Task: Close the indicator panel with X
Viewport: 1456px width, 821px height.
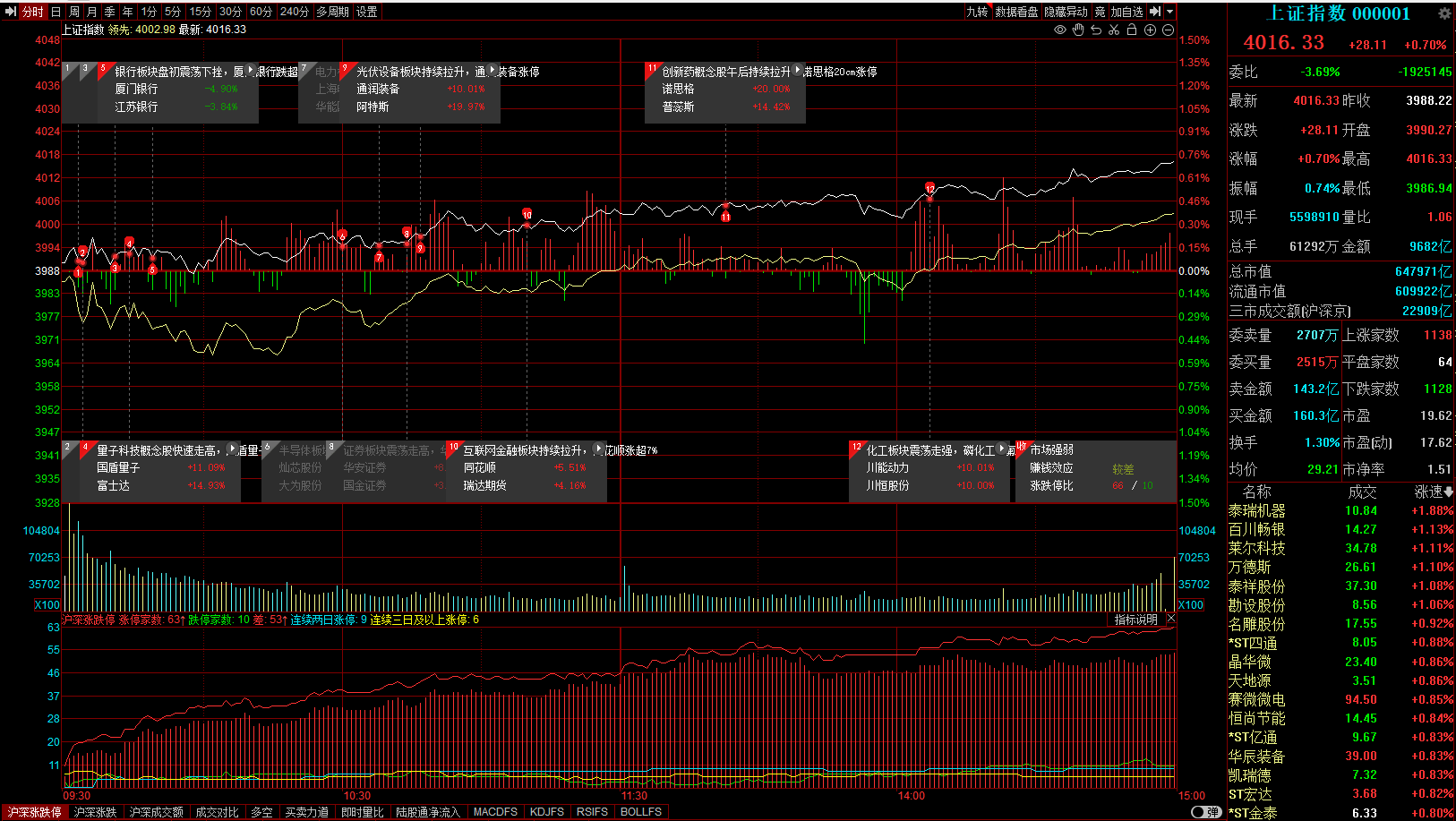Action: 1170,619
